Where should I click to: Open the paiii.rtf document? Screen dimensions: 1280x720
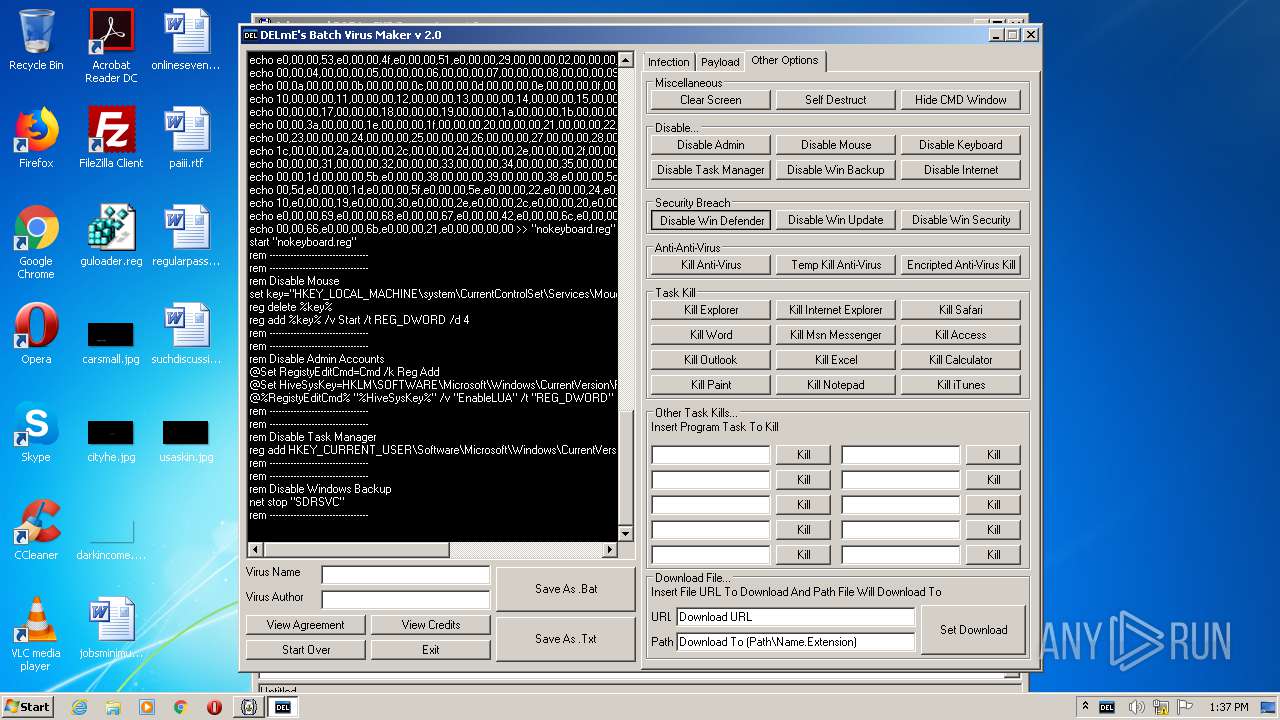tap(186, 138)
